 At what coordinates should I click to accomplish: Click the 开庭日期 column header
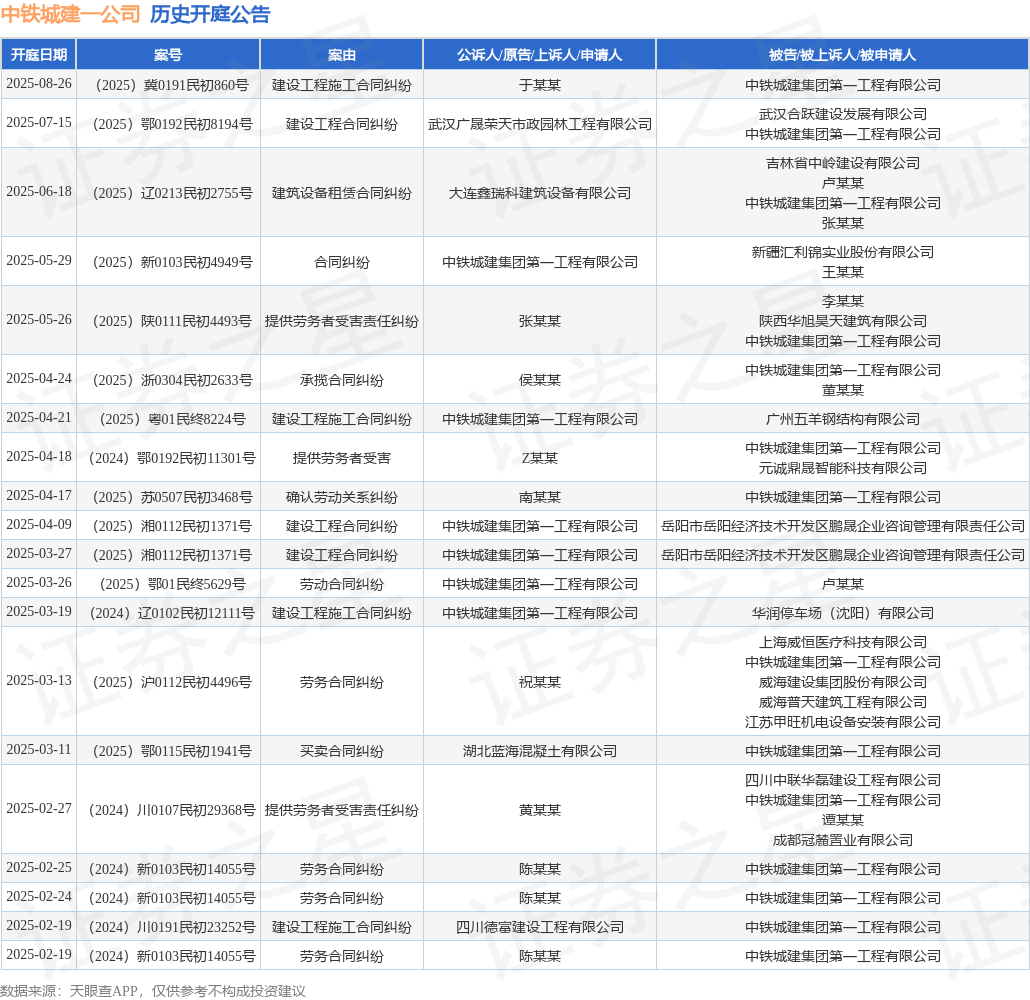coord(39,55)
